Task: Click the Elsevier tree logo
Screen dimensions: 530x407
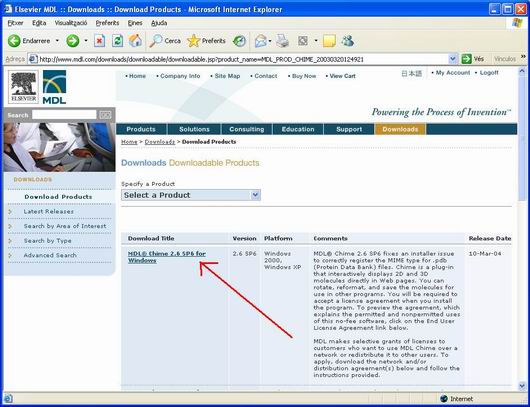Action: [x=23, y=87]
